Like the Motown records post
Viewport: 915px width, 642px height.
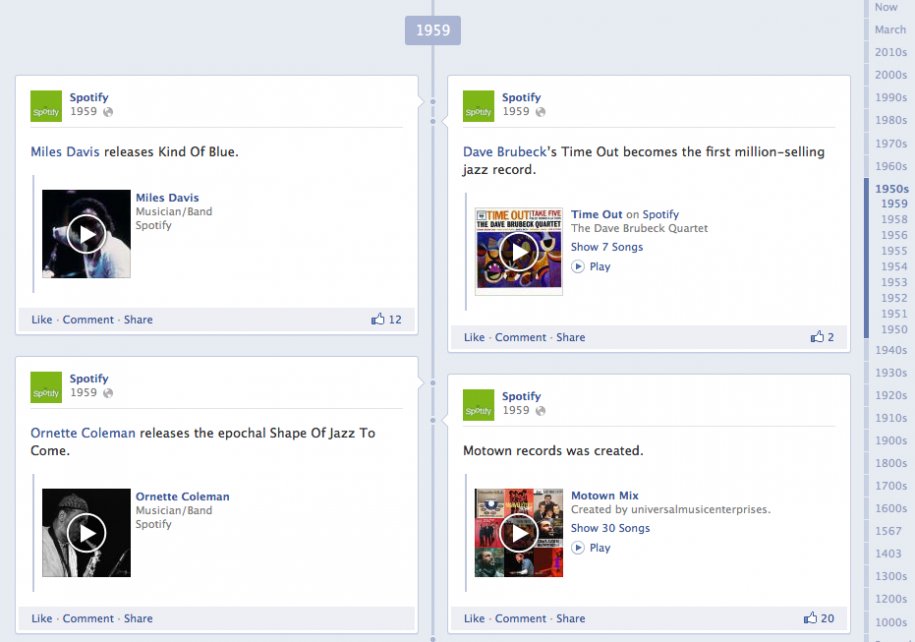pyautogui.click(x=474, y=619)
